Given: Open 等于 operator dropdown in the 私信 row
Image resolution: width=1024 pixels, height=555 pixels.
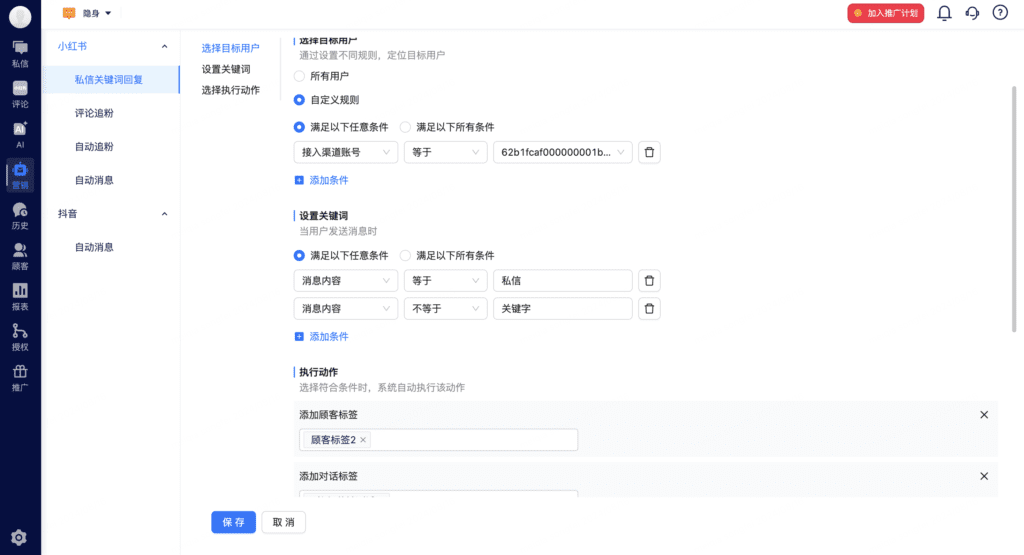Looking at the screenshot, I should 445,281.
